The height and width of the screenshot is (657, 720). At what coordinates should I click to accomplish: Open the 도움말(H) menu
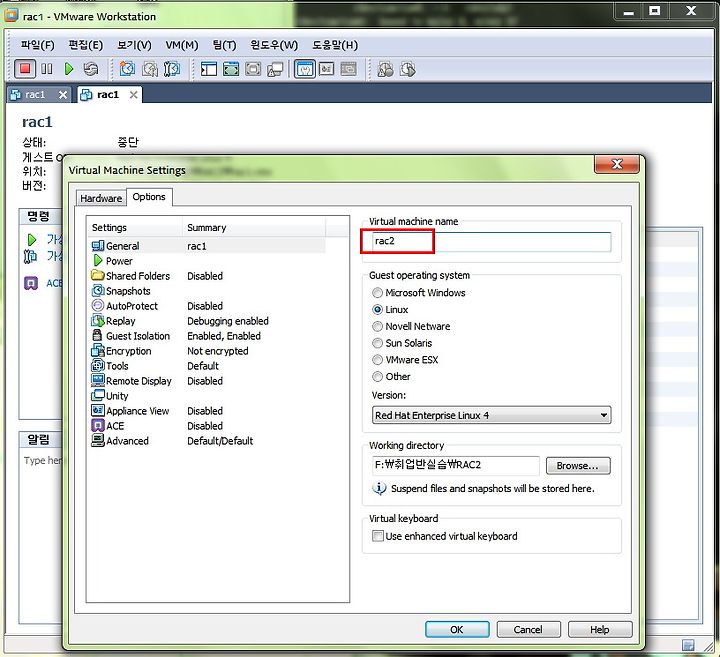[335, 45]
